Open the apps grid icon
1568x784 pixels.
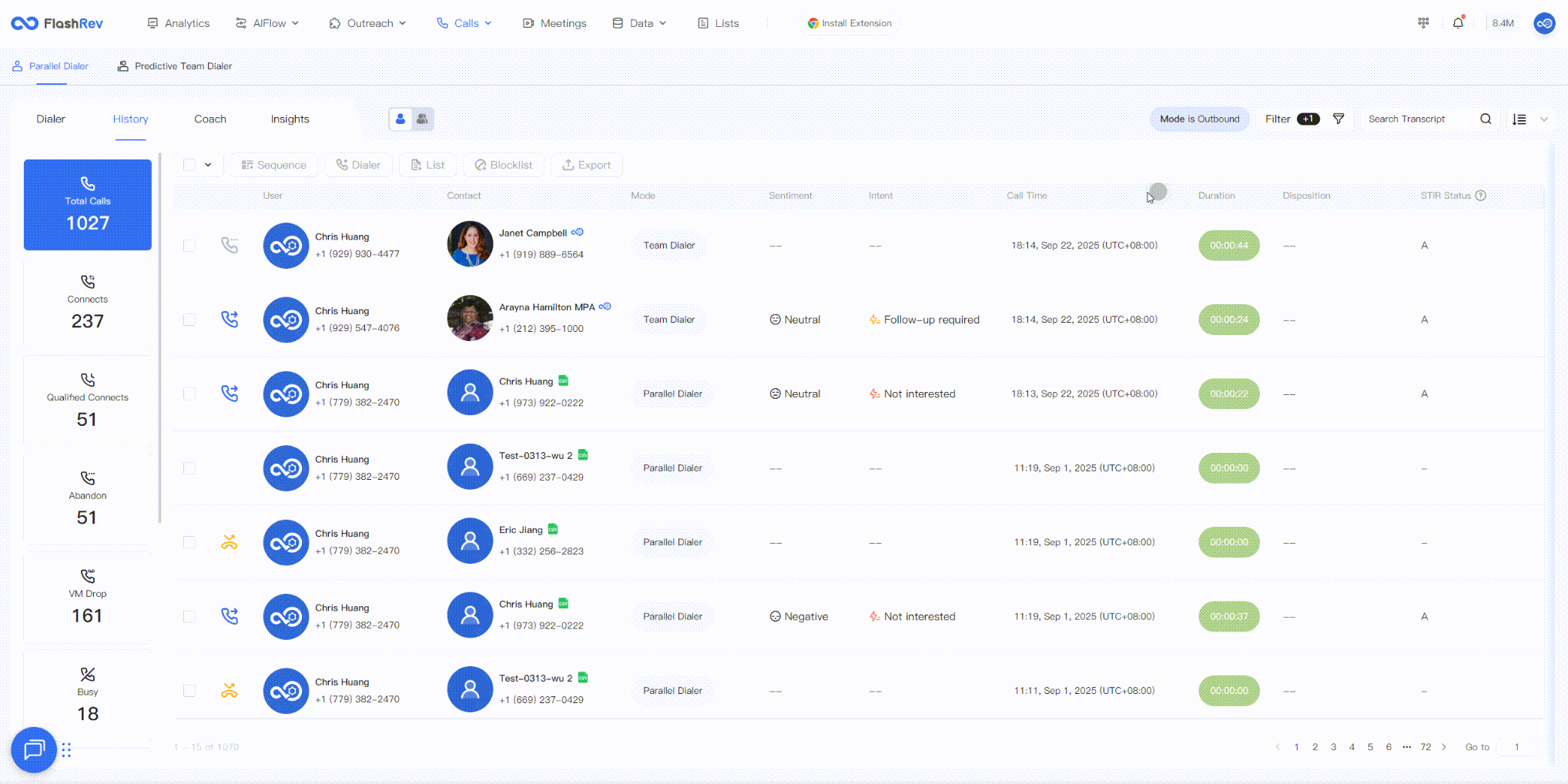point(1423,23)
